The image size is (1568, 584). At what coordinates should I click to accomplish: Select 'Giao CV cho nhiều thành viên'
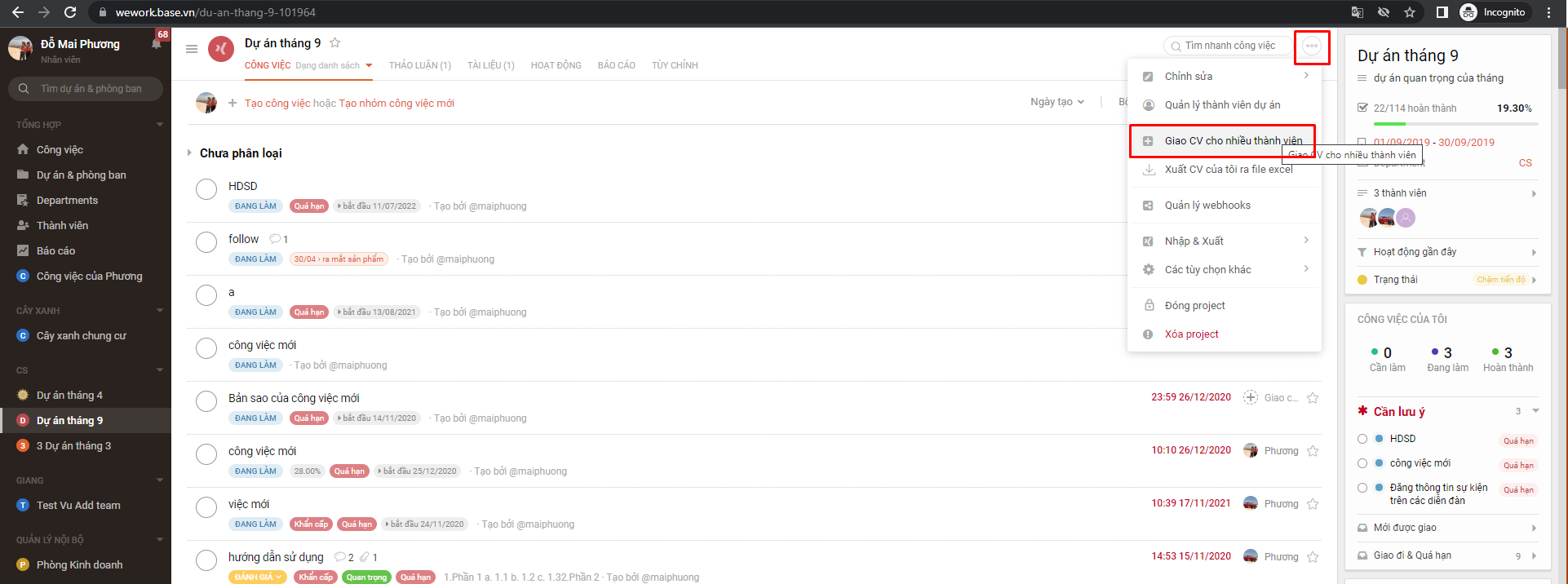click(x=1224, y=140)
